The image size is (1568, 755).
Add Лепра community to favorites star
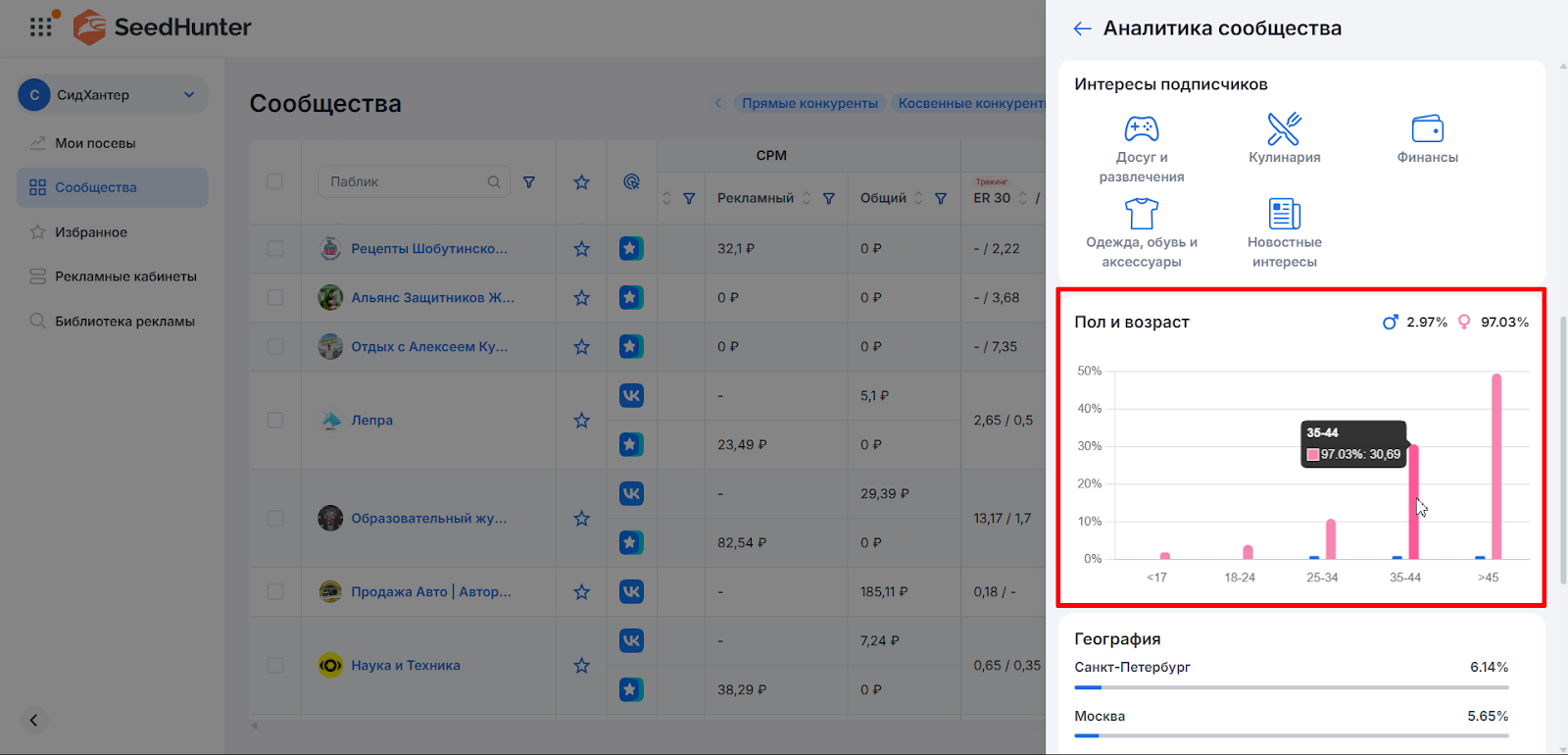pyautogui.click(x=581, y=421)
